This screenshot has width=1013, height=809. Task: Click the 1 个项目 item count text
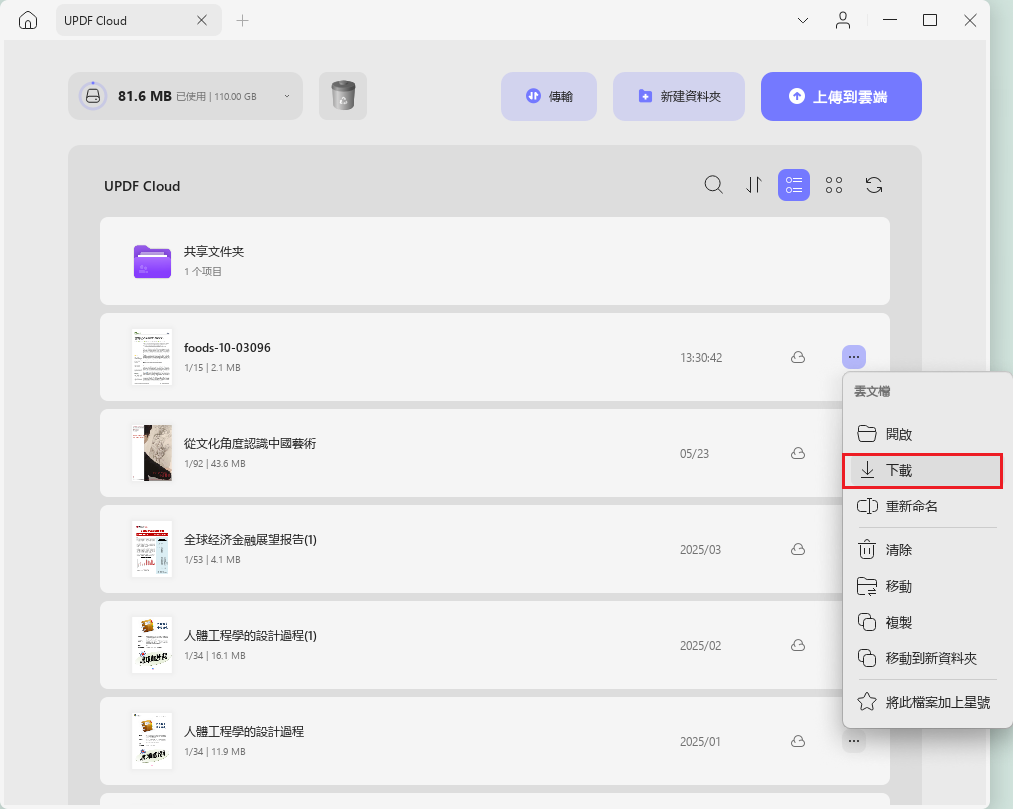[203, 271]
